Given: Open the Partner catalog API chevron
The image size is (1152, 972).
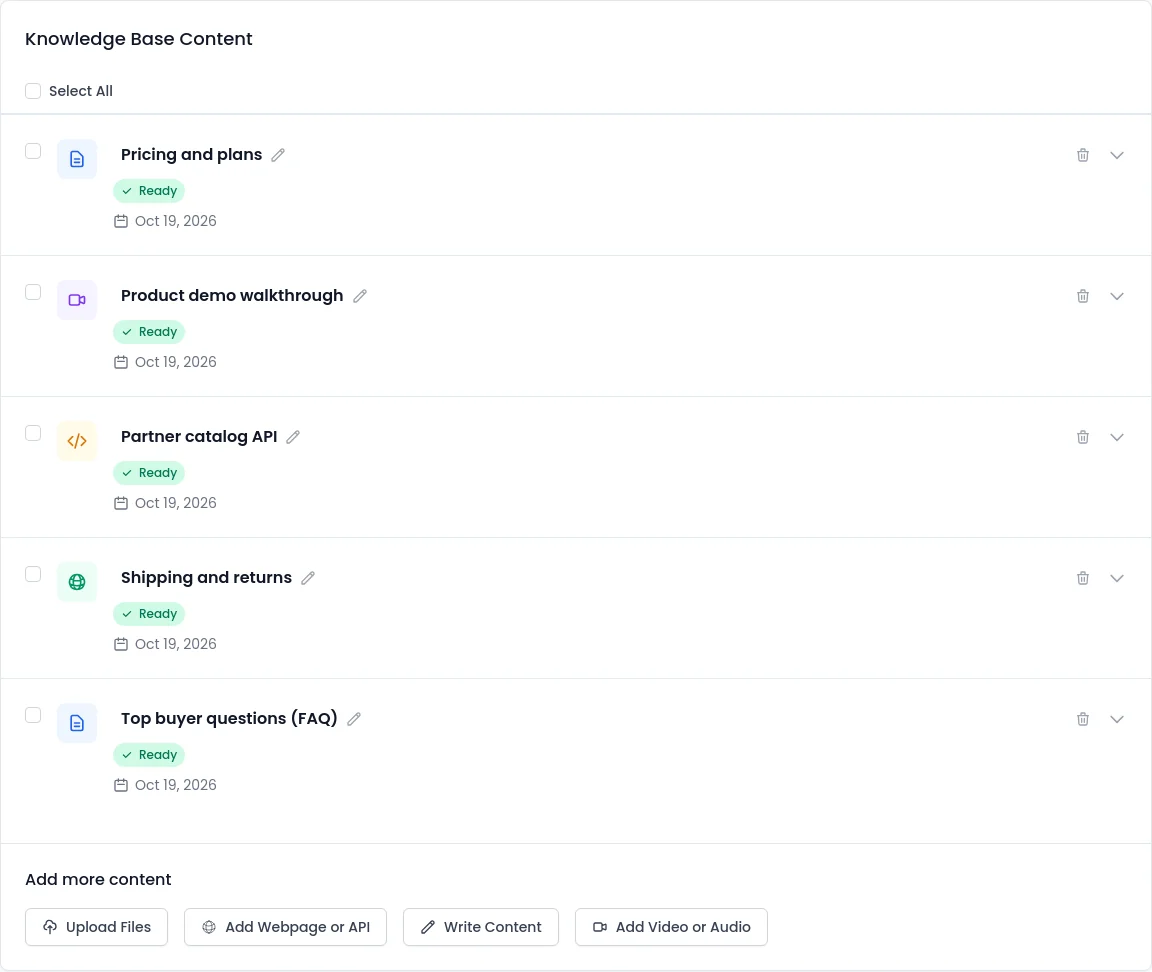Looking at the screenshot, I should (x=1117, y=437).
